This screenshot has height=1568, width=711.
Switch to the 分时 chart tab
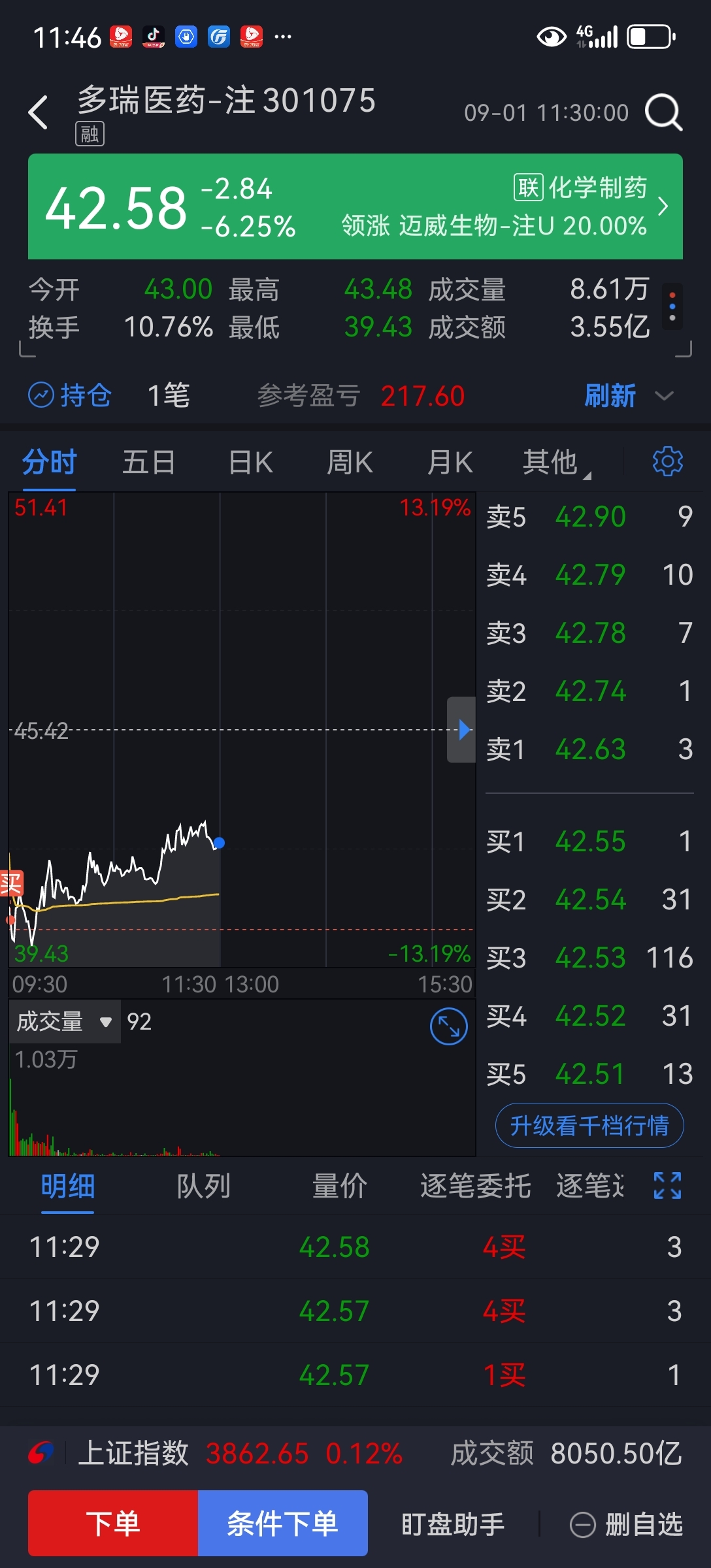[50, 463]
